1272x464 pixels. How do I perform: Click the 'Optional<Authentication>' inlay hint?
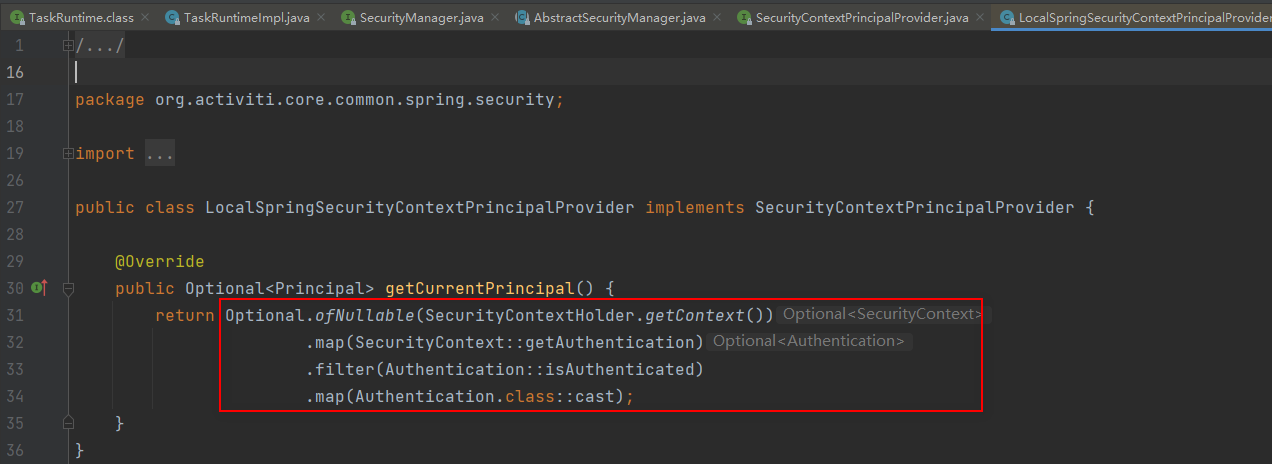click(x=810, y=342)
